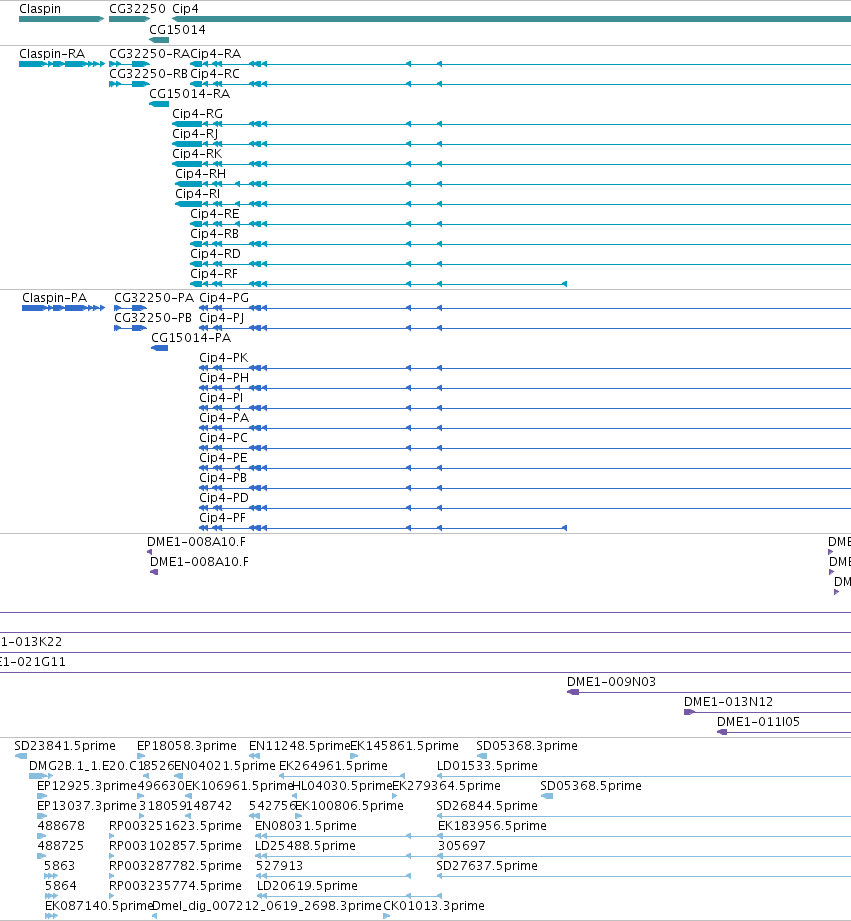Click transcript Cip4-RJ

coord(195,133)
